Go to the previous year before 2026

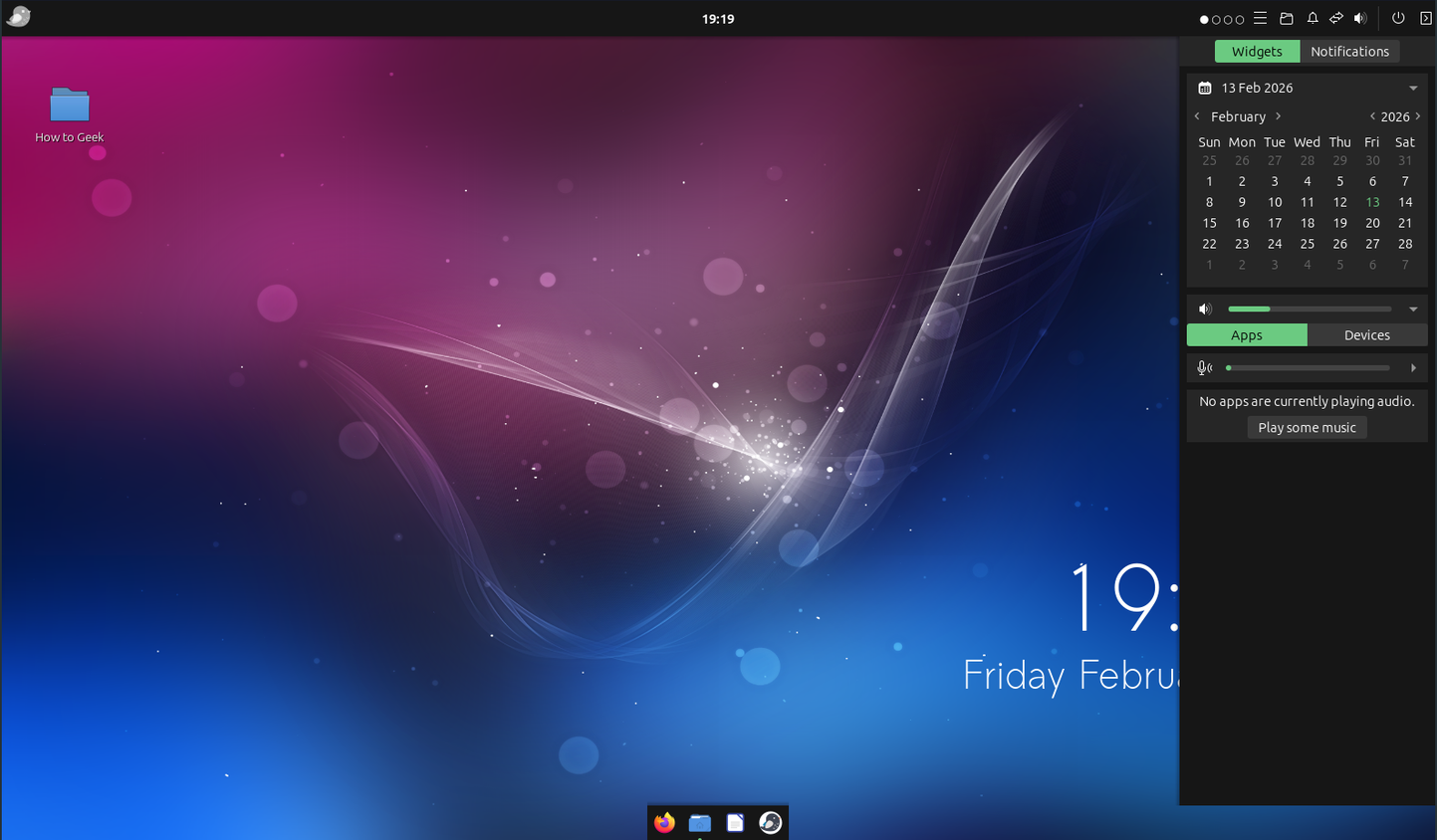pos(1372,116)
